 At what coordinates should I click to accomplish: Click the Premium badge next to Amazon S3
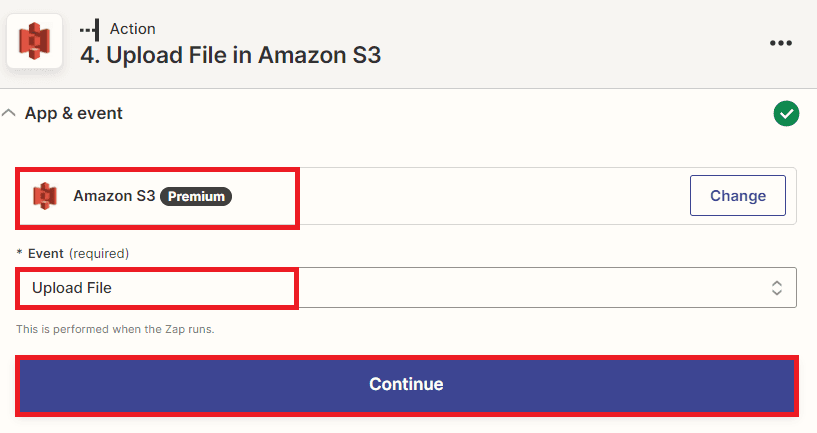click(x=196, y=197)
